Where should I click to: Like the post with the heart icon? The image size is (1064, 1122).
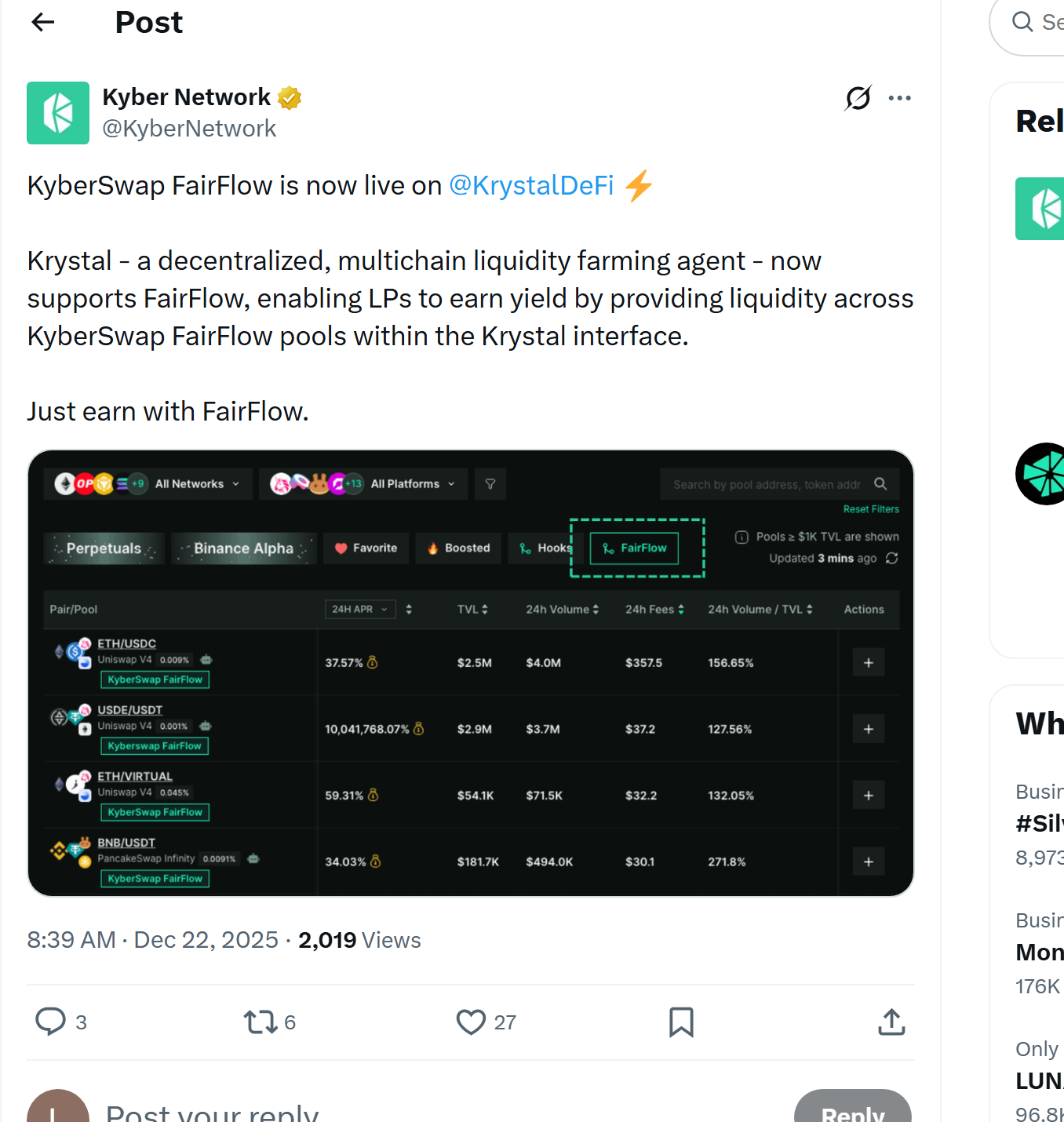click(471, 1022)
